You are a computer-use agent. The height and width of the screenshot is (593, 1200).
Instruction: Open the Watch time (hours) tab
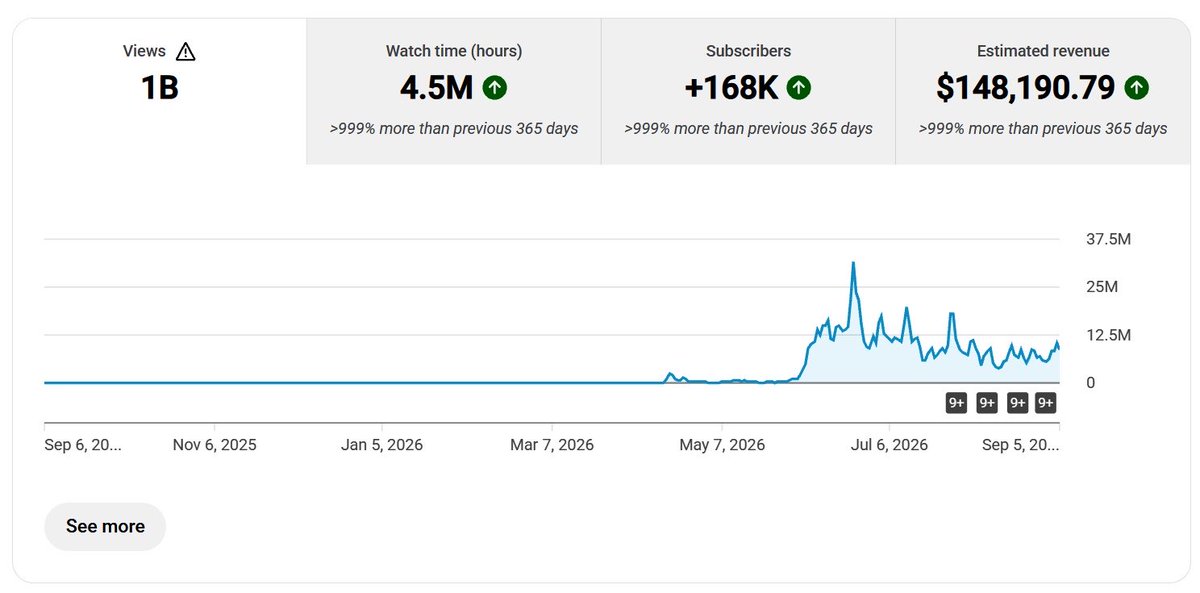(454, 91)
